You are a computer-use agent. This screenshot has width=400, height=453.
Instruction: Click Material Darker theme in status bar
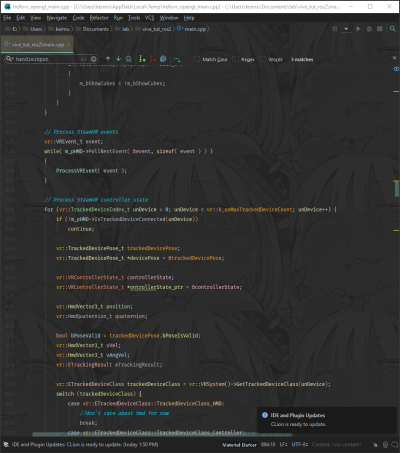239,445
